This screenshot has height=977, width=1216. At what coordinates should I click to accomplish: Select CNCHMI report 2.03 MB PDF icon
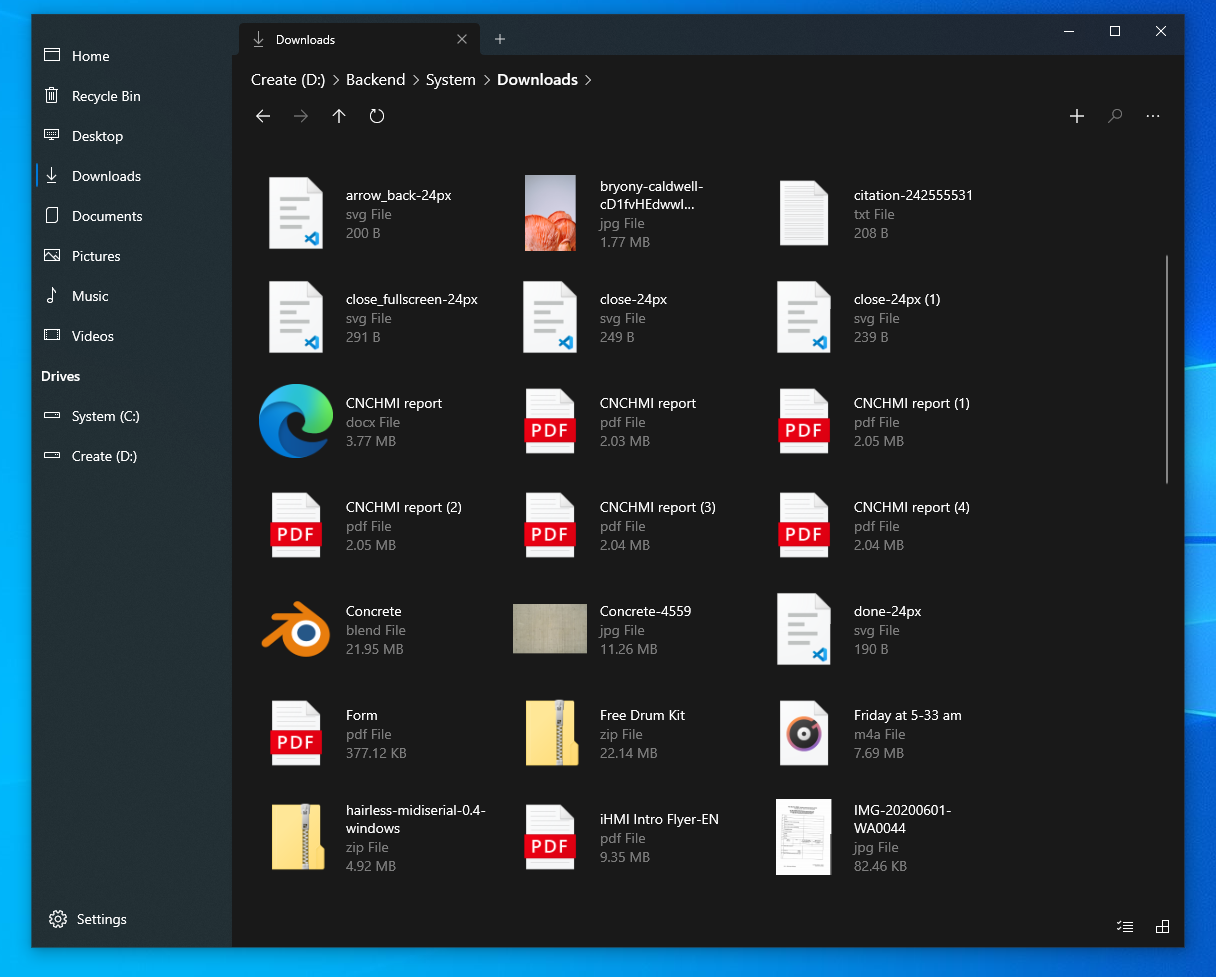click(x=550, y=421)
